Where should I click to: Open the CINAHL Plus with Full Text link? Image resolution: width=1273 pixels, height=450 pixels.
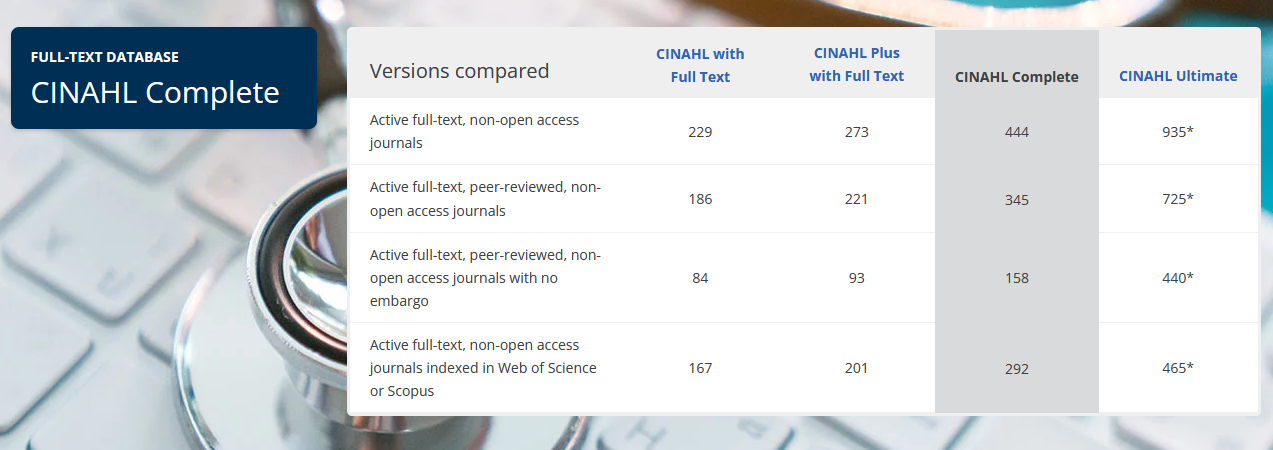(856, 65)
